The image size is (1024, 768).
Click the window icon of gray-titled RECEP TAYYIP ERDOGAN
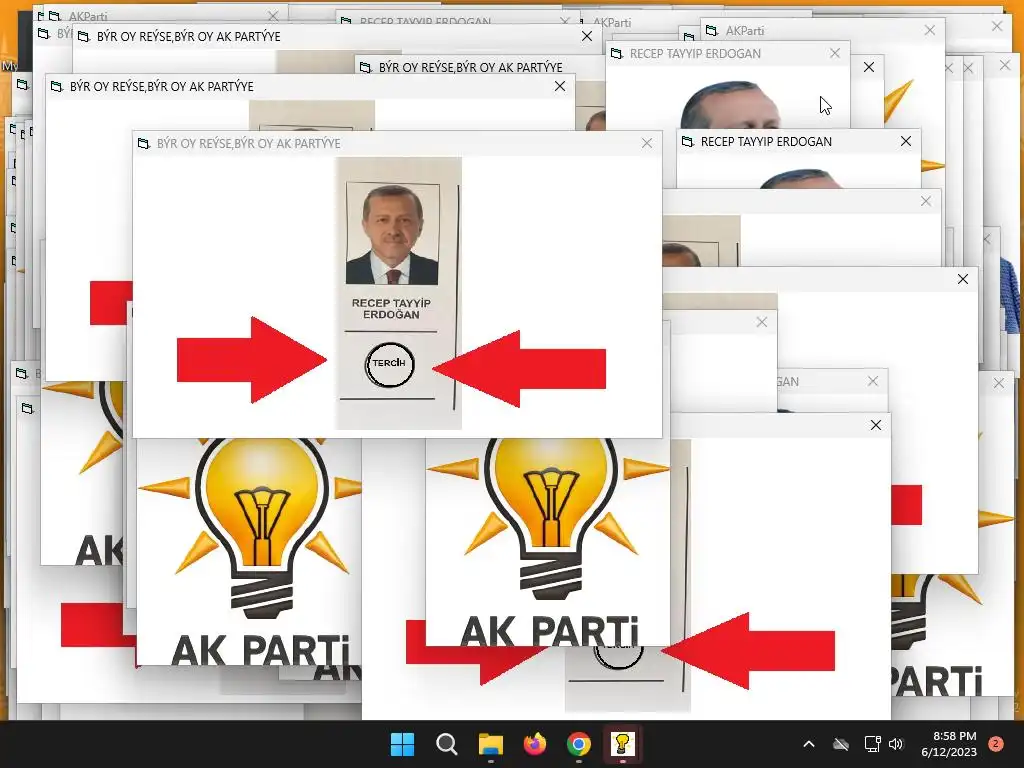[616, 54]
